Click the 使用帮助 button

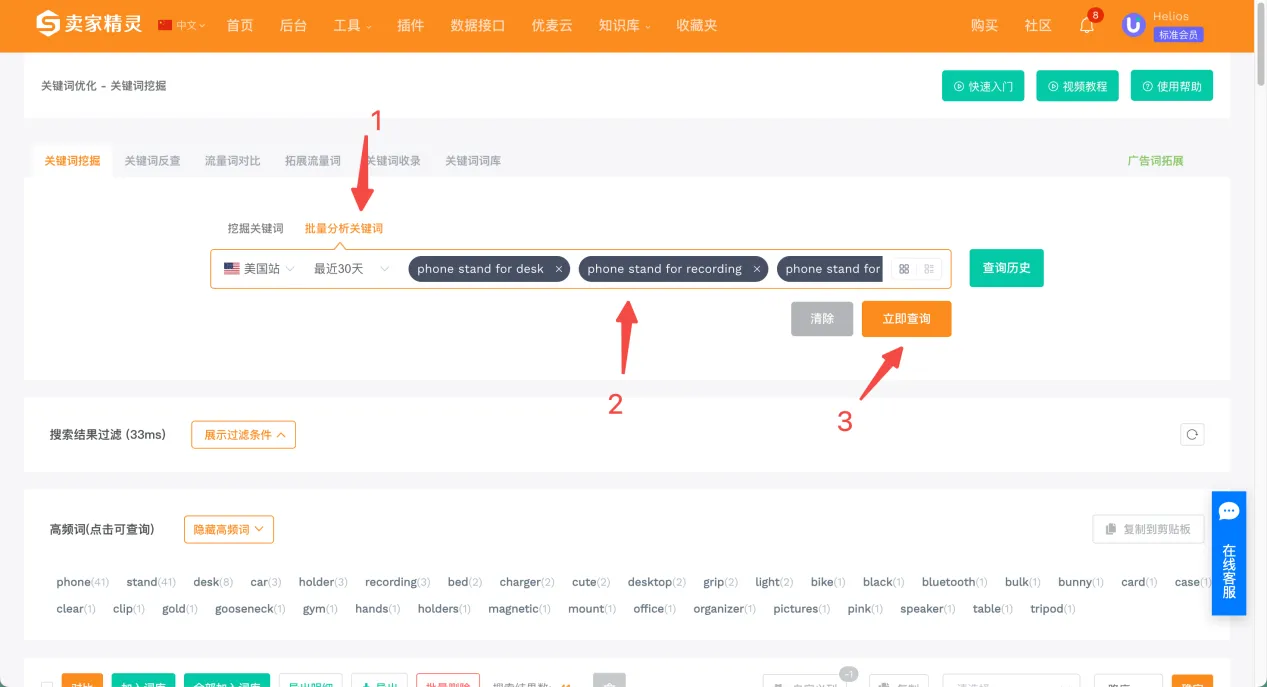pos(1172,86)
